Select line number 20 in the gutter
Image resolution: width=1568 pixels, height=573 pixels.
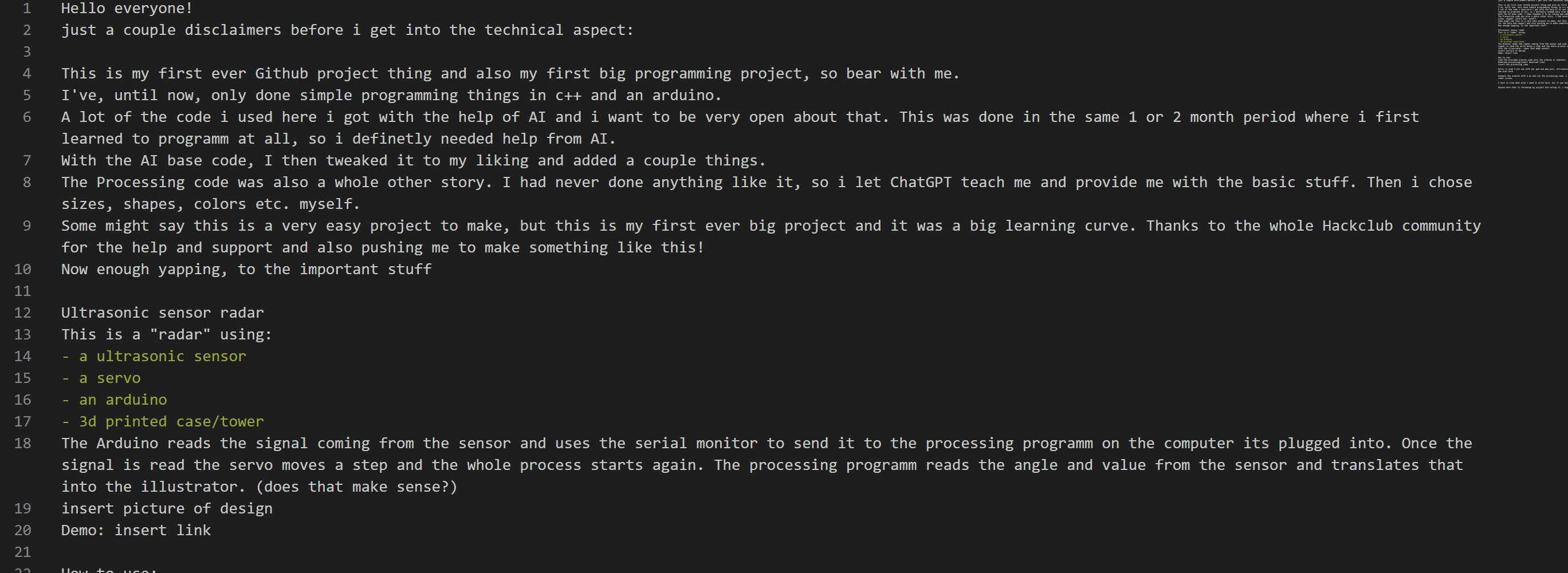pyautogui.click(x=22, y=530)
